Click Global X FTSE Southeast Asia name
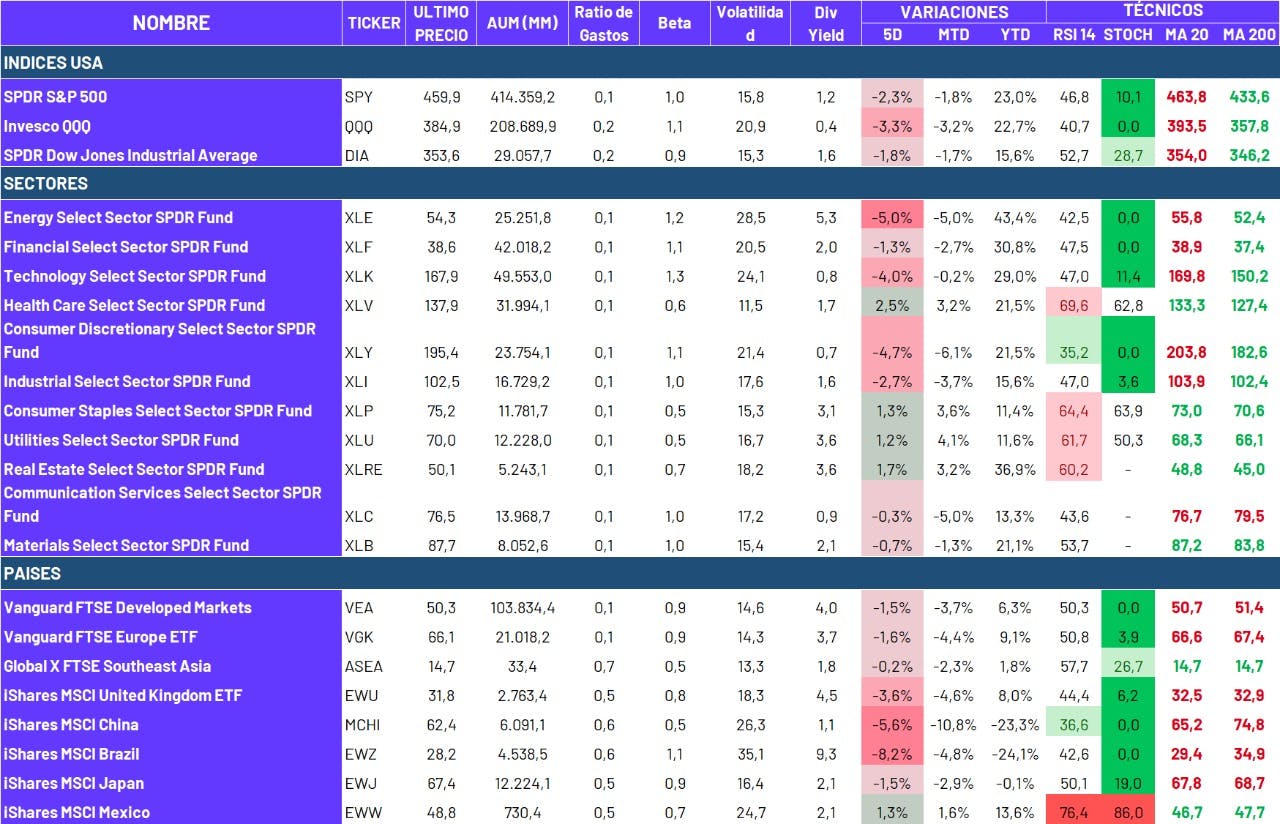Screen dimensions: 1280x824 [x=107, y=666]
